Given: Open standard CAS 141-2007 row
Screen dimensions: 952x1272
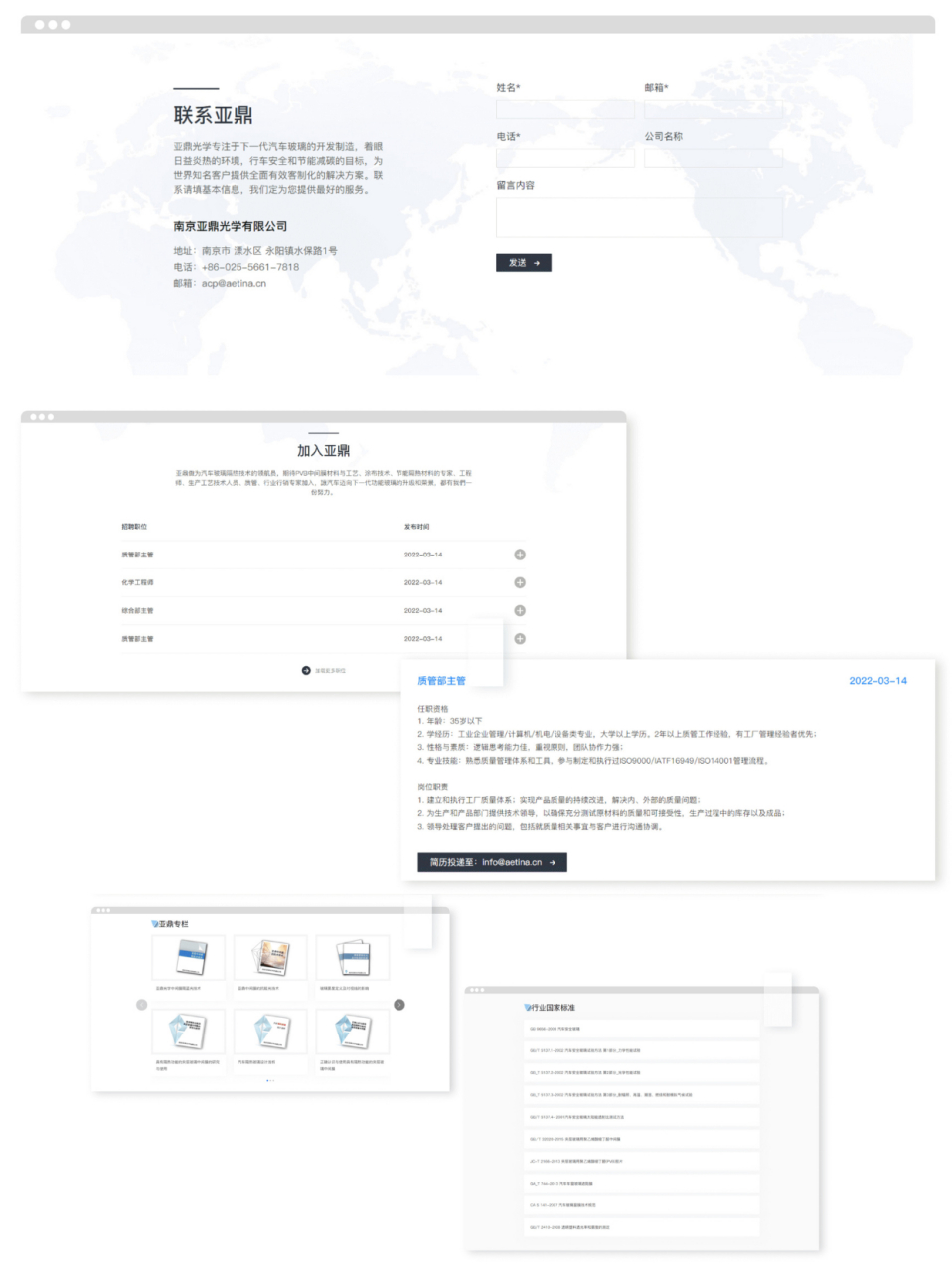Looking at the screenshot, I should (x=641, y=1204).
